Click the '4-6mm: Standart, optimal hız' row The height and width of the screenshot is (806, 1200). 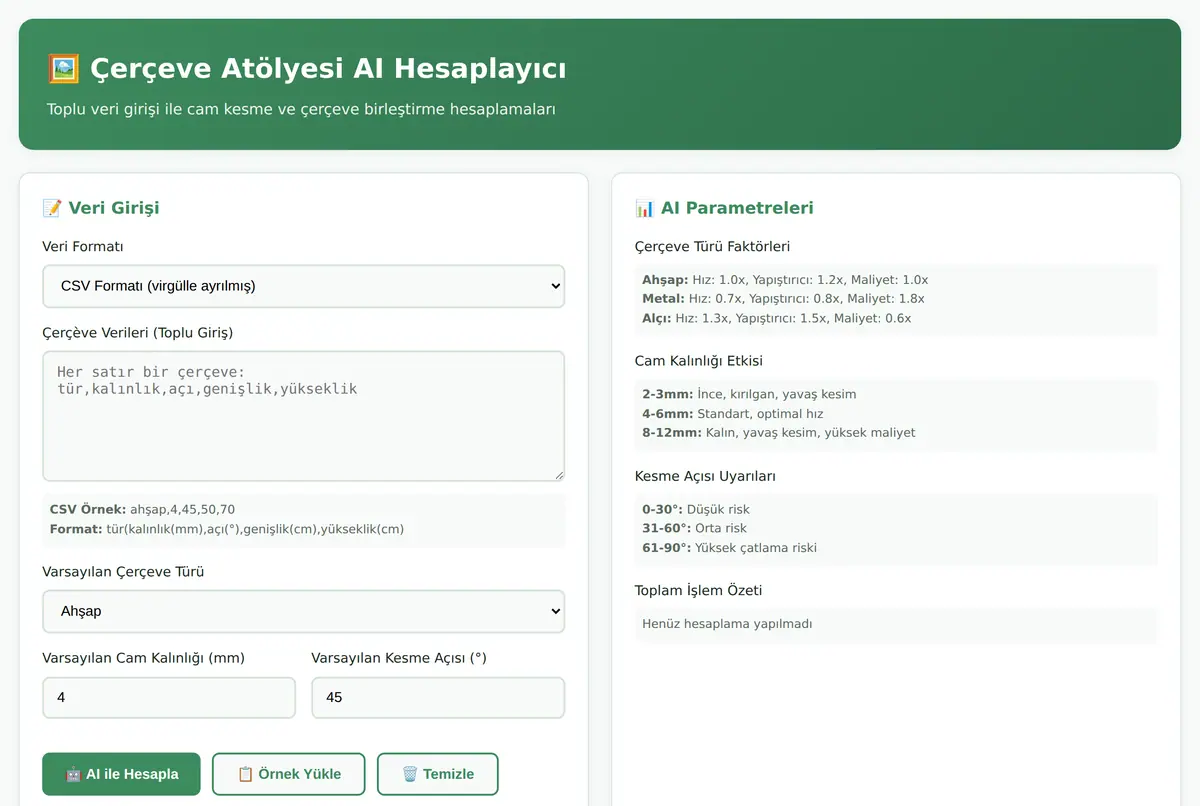coord(733,414)
